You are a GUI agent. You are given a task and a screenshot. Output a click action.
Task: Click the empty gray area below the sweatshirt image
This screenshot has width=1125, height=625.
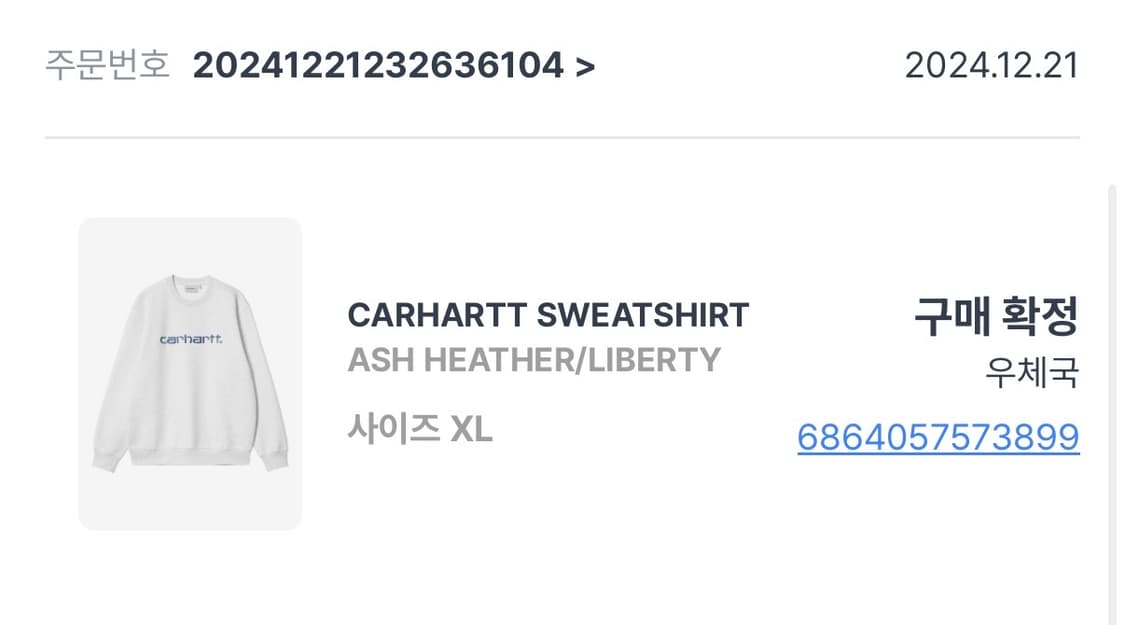tap(190, 504)
